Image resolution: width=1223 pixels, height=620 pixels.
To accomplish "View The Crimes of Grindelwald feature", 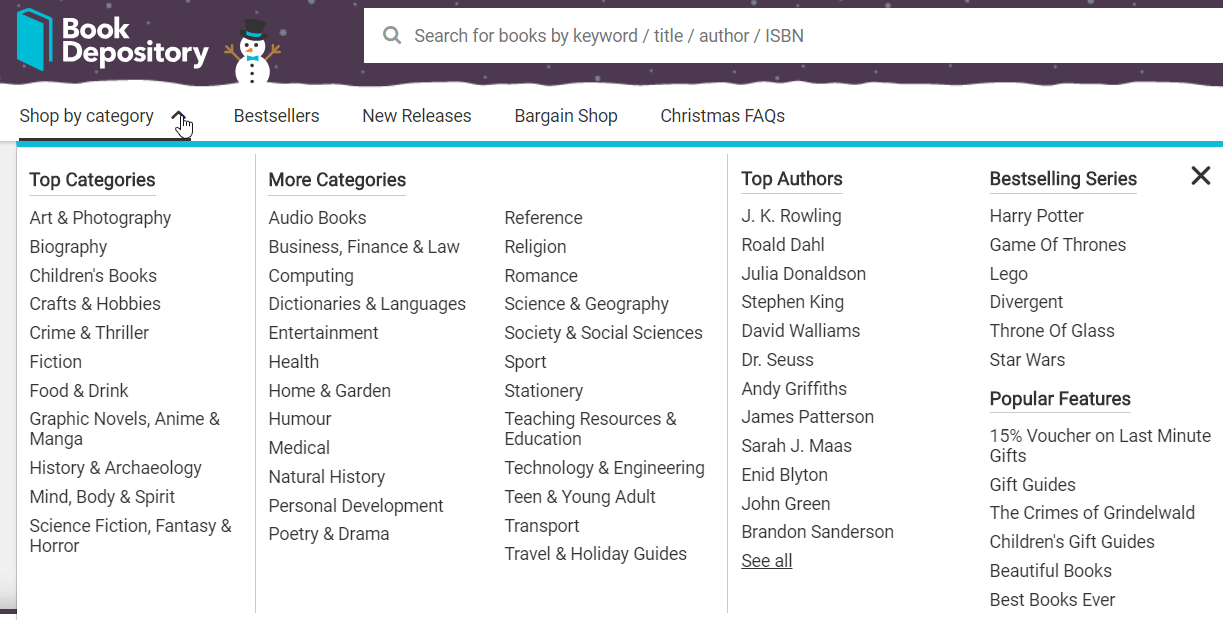I will coord(1092,513).
